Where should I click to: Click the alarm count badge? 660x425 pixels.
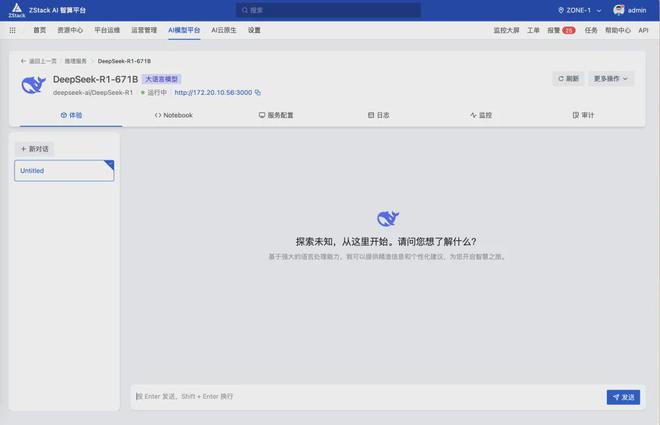click(569, 30)
